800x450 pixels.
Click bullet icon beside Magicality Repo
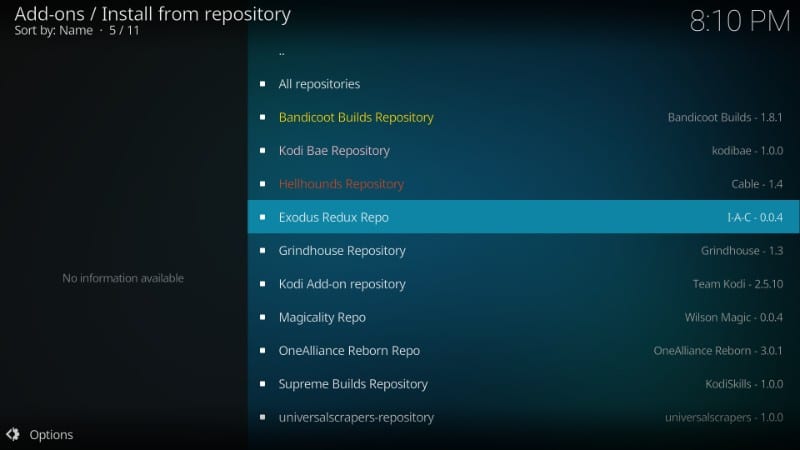pos(262,317)
